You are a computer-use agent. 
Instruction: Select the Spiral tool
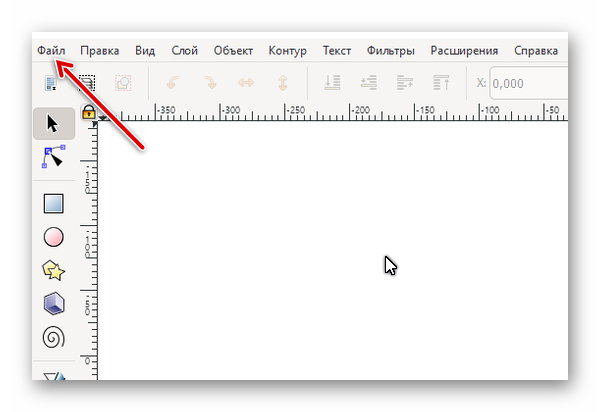coord(54,337)
